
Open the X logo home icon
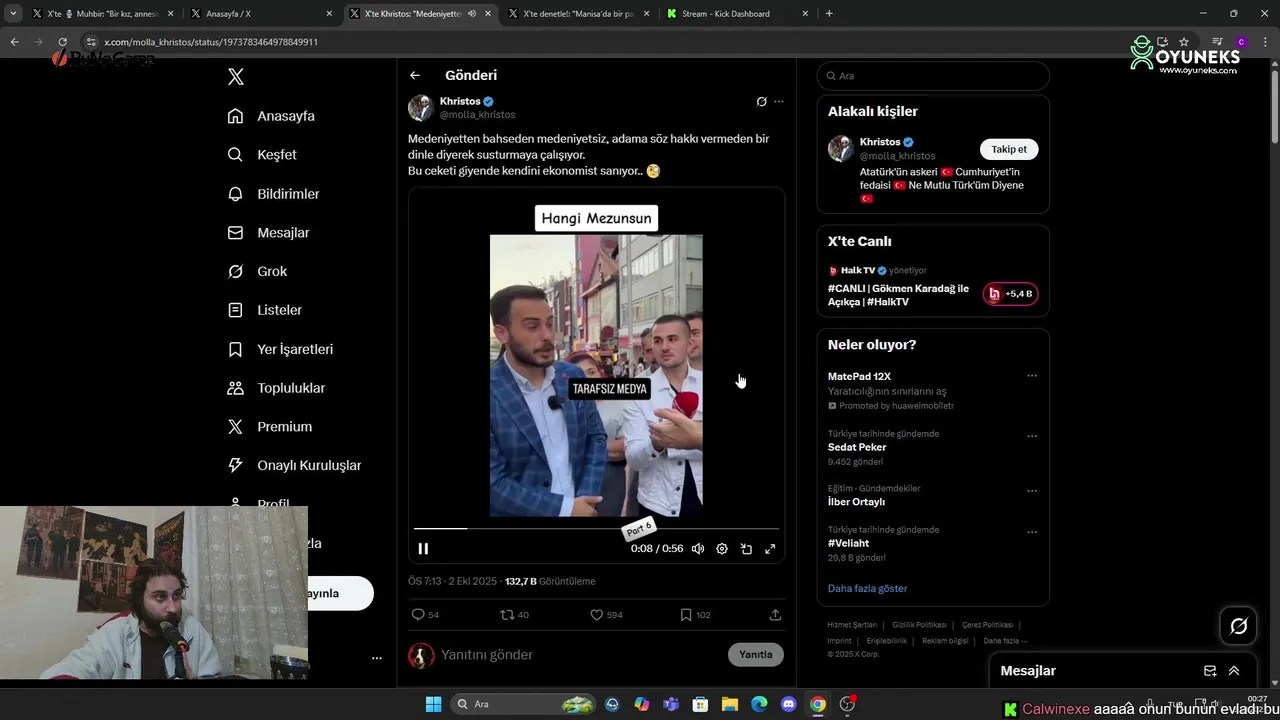pos(235,77)
